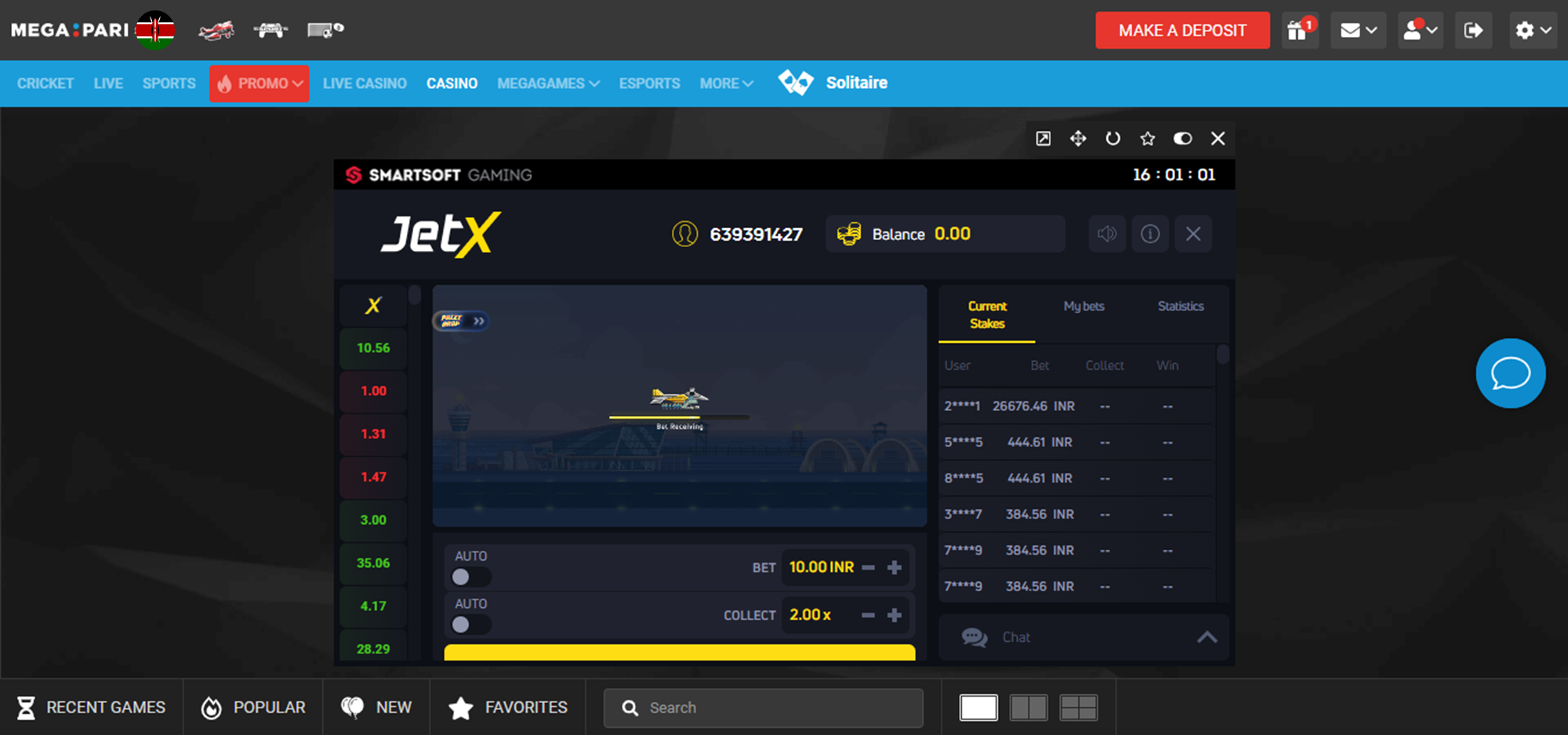Open the airplane game shortcut icon
Viewport: 1568px width, 735px height.
pos(216,31)
